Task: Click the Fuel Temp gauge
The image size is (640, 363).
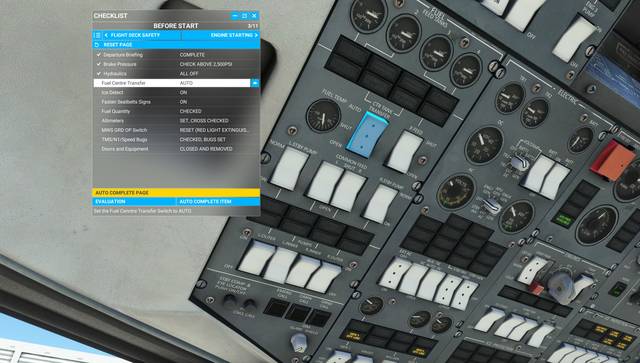Action: click(323, 116)
